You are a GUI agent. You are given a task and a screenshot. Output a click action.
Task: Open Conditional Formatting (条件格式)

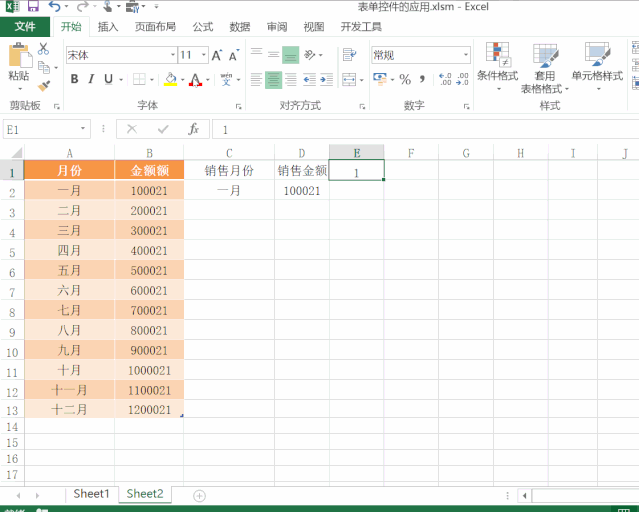click(x=497, y=66)
